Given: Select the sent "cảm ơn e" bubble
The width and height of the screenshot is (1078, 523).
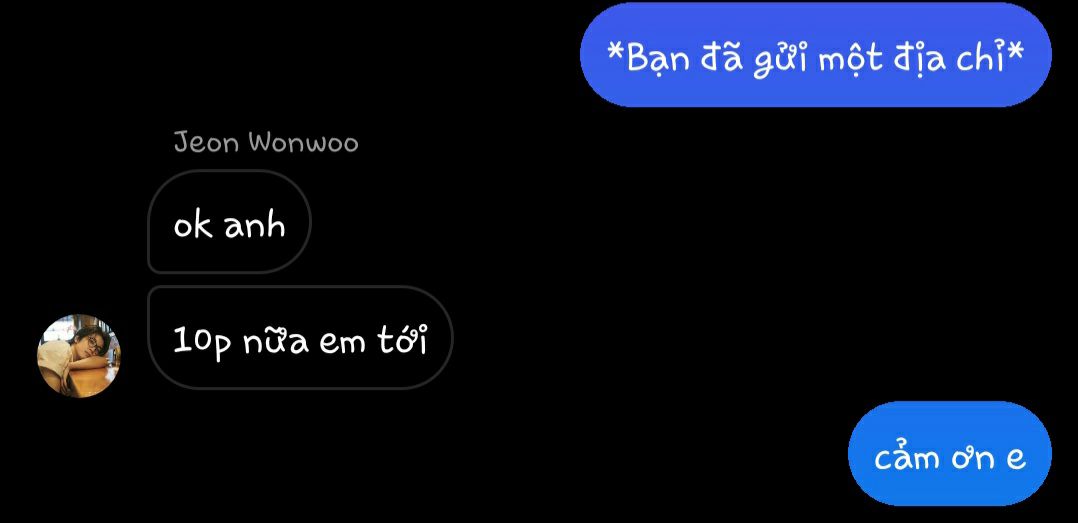Looking at the screenshot, I should point(949,454).
